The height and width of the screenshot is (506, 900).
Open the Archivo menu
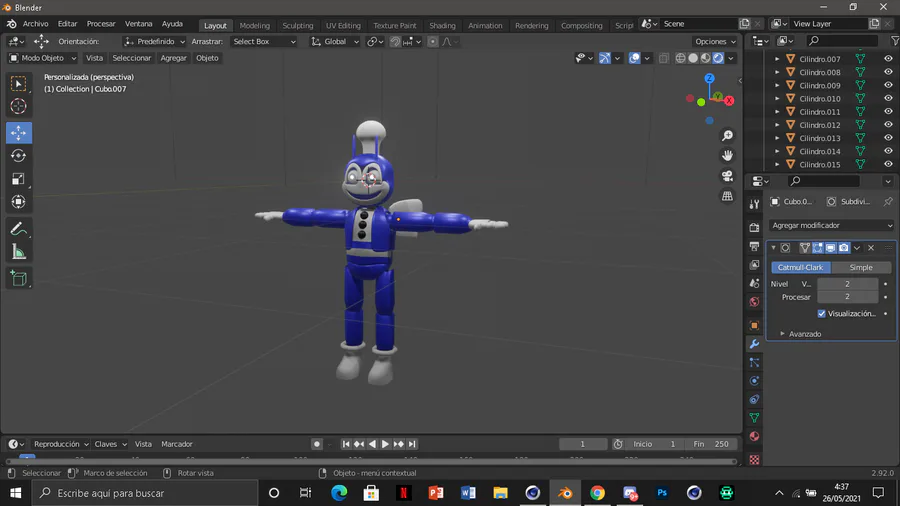point(36,24)
